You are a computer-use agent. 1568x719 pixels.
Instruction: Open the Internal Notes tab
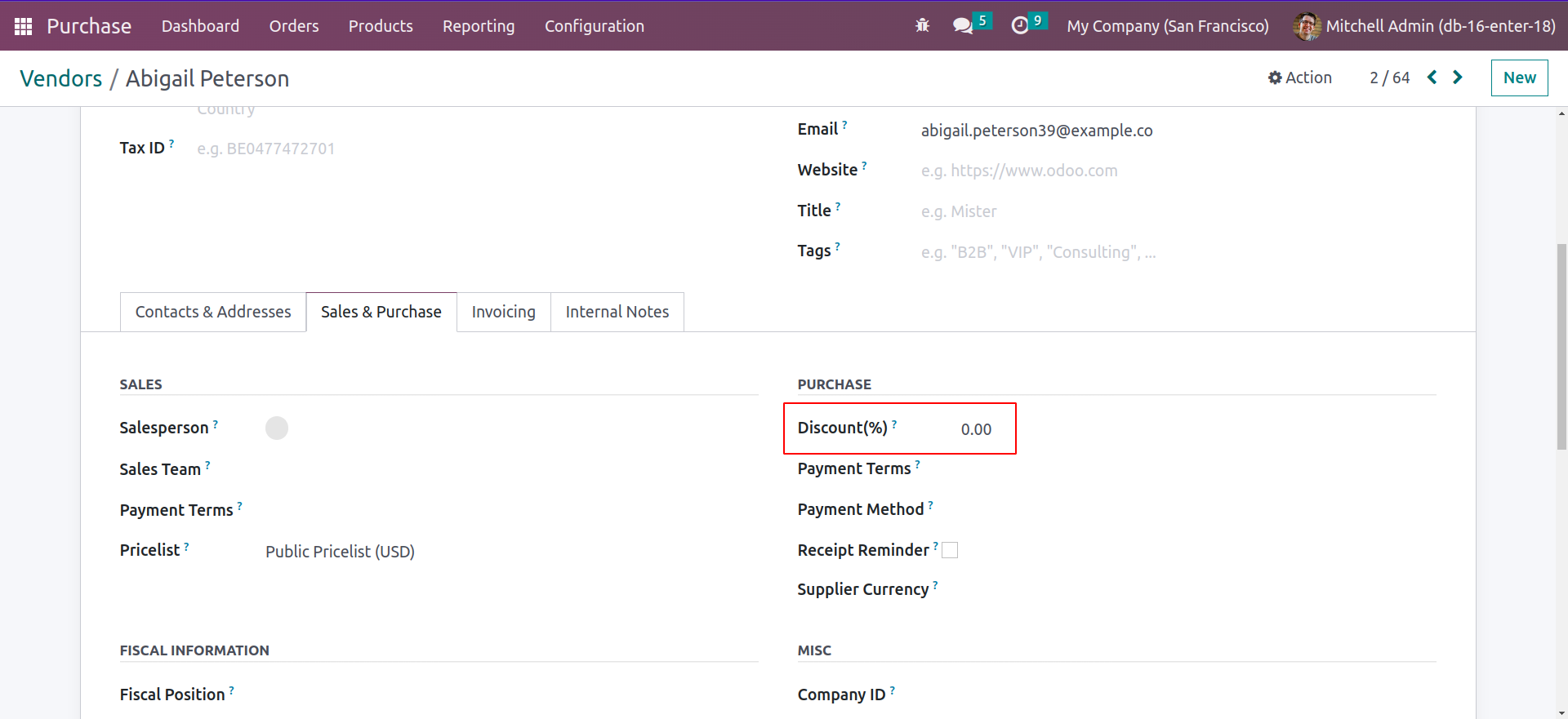pyautogui.click(x=617, y=312)
